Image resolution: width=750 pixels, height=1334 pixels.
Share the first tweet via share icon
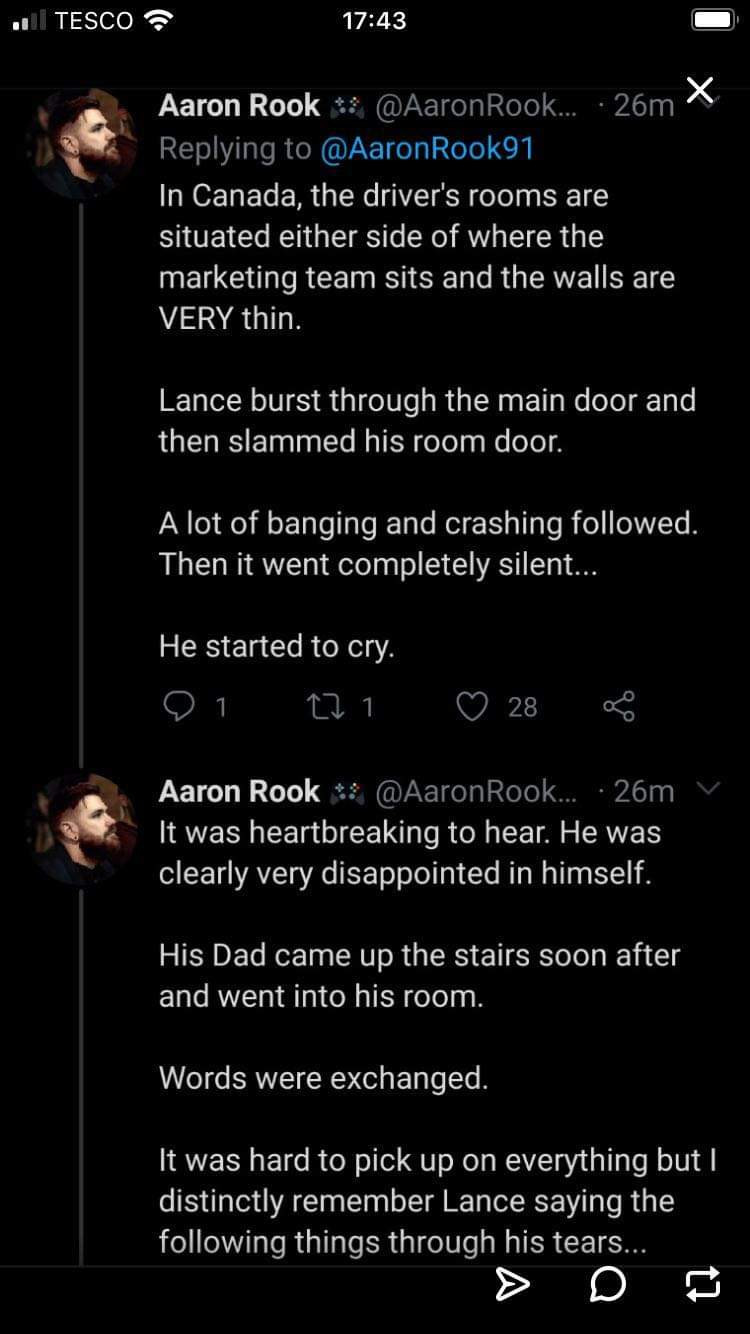(x=619, y=707)
